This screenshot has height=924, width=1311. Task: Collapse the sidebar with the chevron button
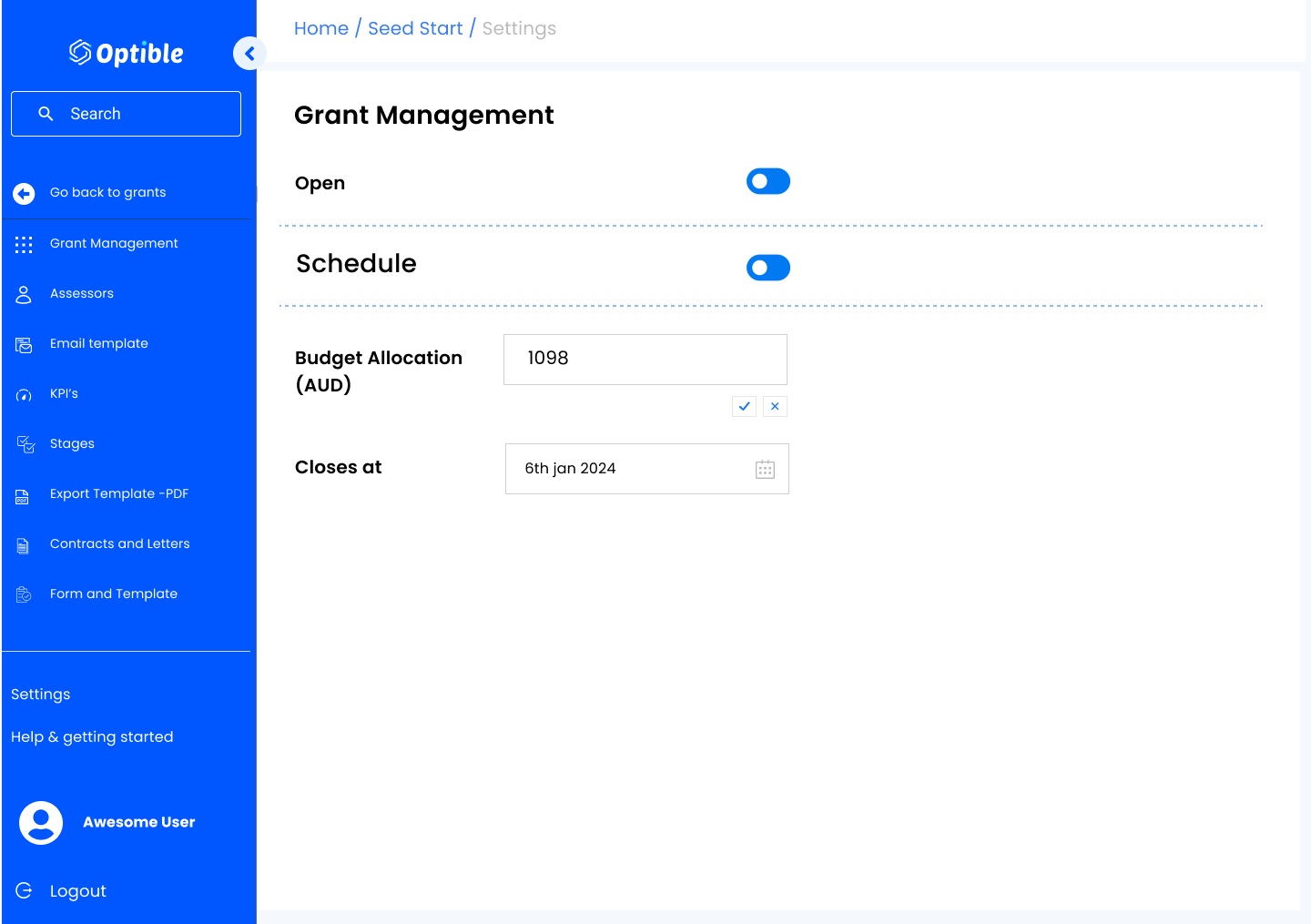[249, 54]
